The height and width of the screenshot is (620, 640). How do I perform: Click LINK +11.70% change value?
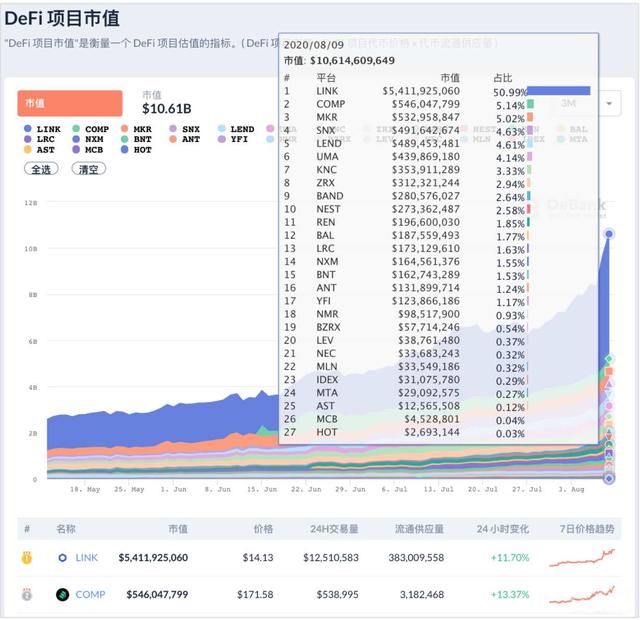point(510,558)
